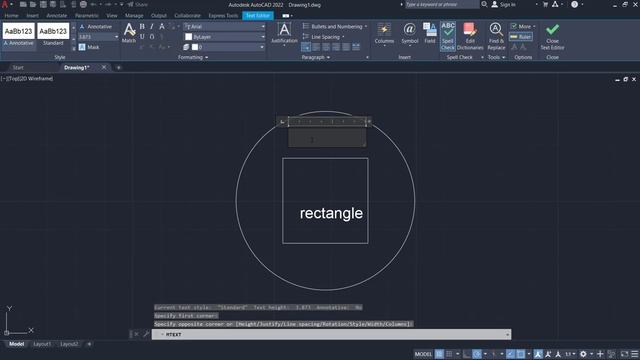
Task: Insert a Field
Action: click(x=429, y=33)
